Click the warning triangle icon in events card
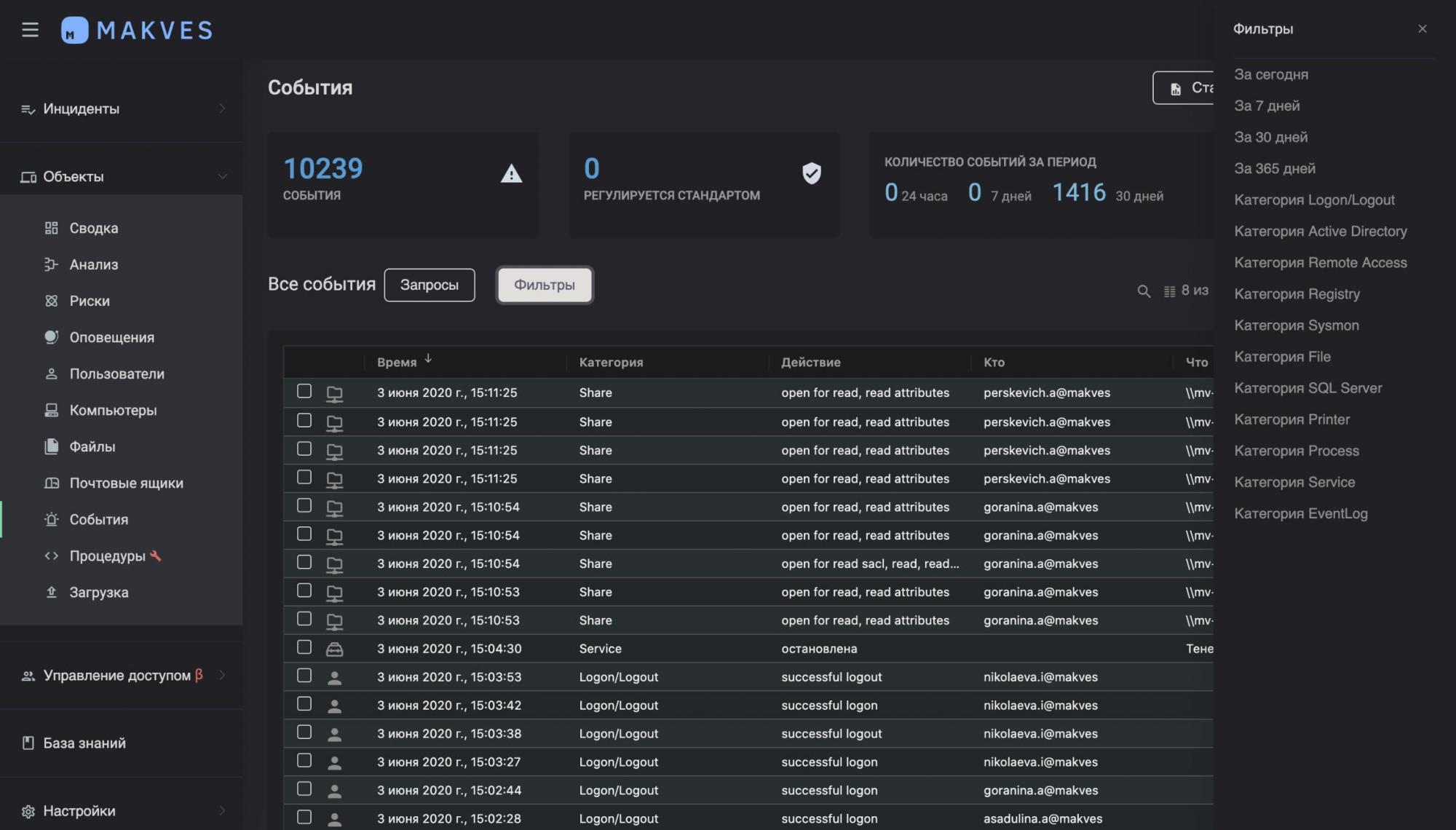Image resolution: width=1456 pixels, height=830 pixels. coord(511,174)
